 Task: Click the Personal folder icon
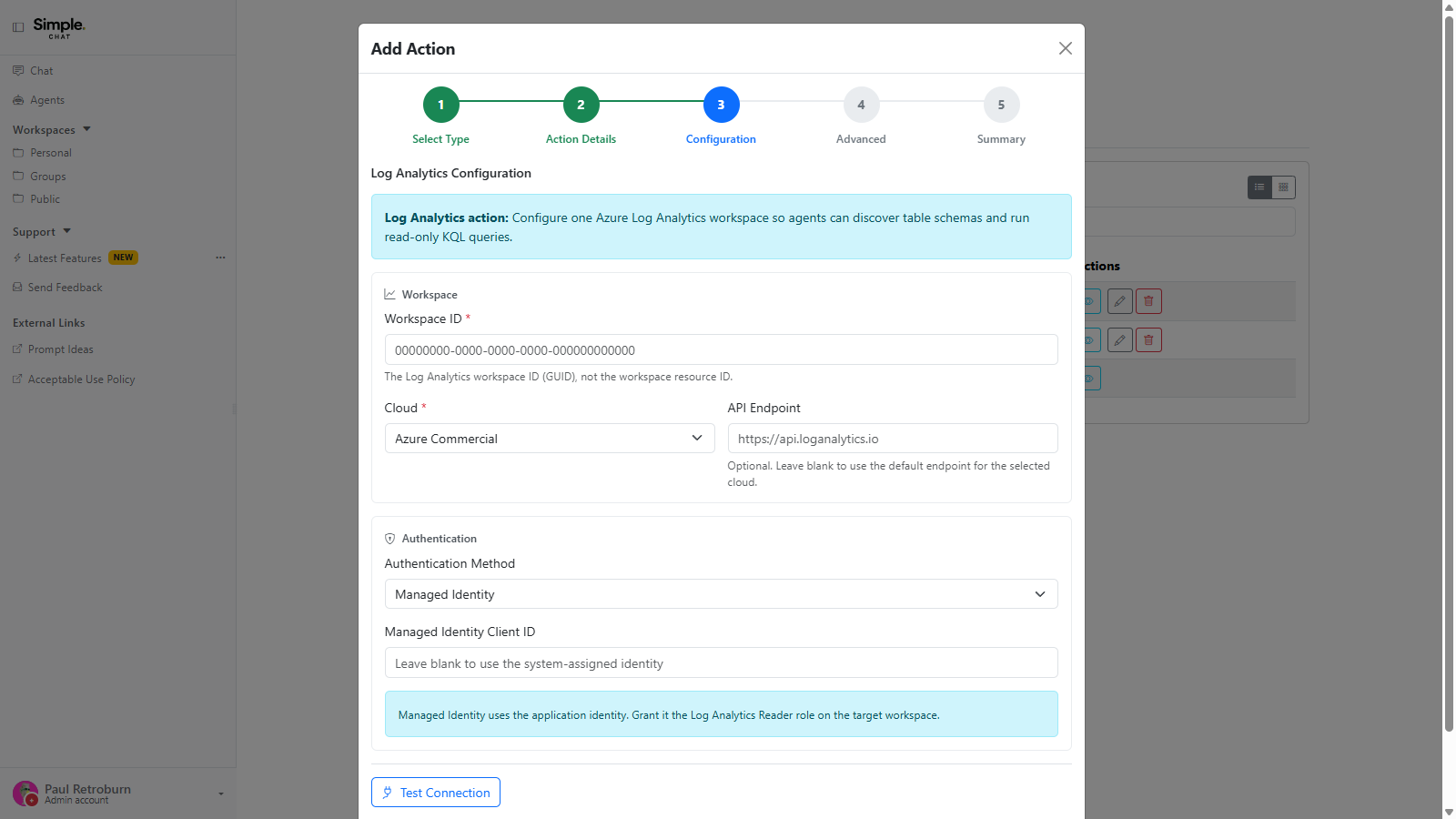click(x=18, y=153)
